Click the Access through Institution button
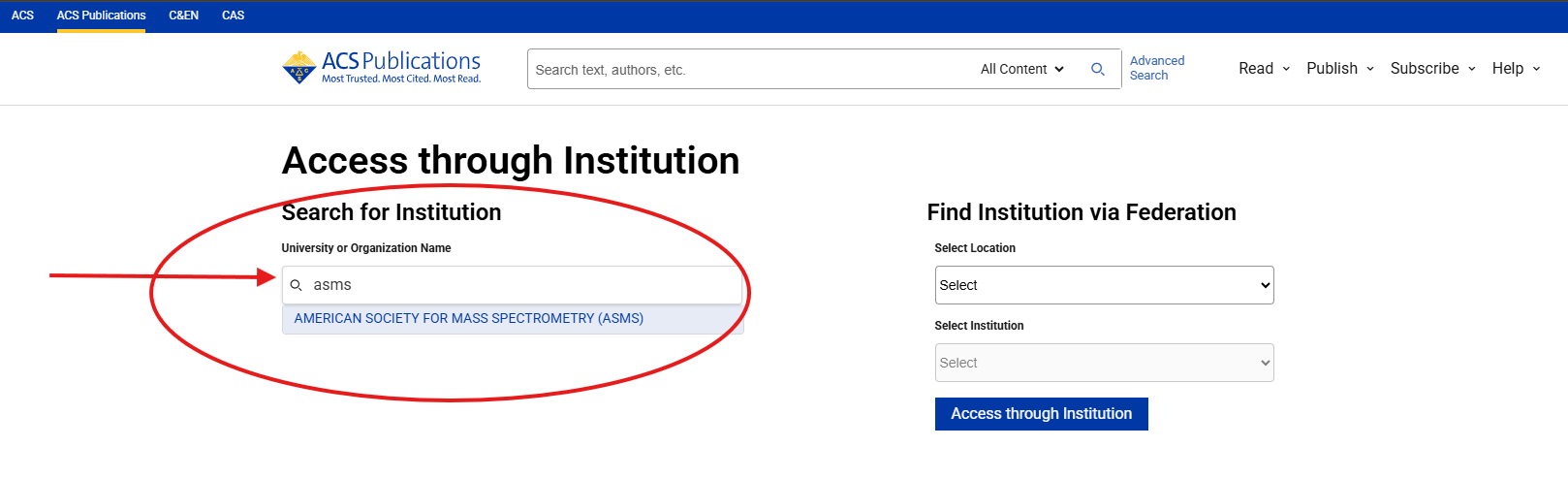The width and height of the screenshot is (1568, 479). tap(1041, 414)
